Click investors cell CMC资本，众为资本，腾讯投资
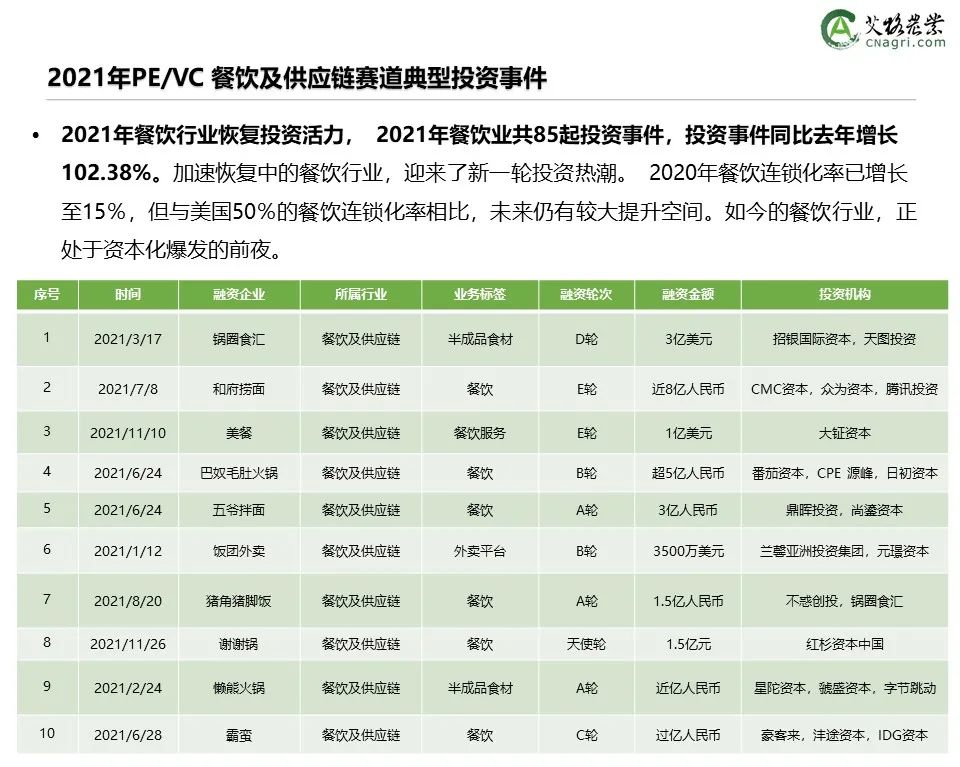The image size is (960, 767). click(x=845, y=389)
